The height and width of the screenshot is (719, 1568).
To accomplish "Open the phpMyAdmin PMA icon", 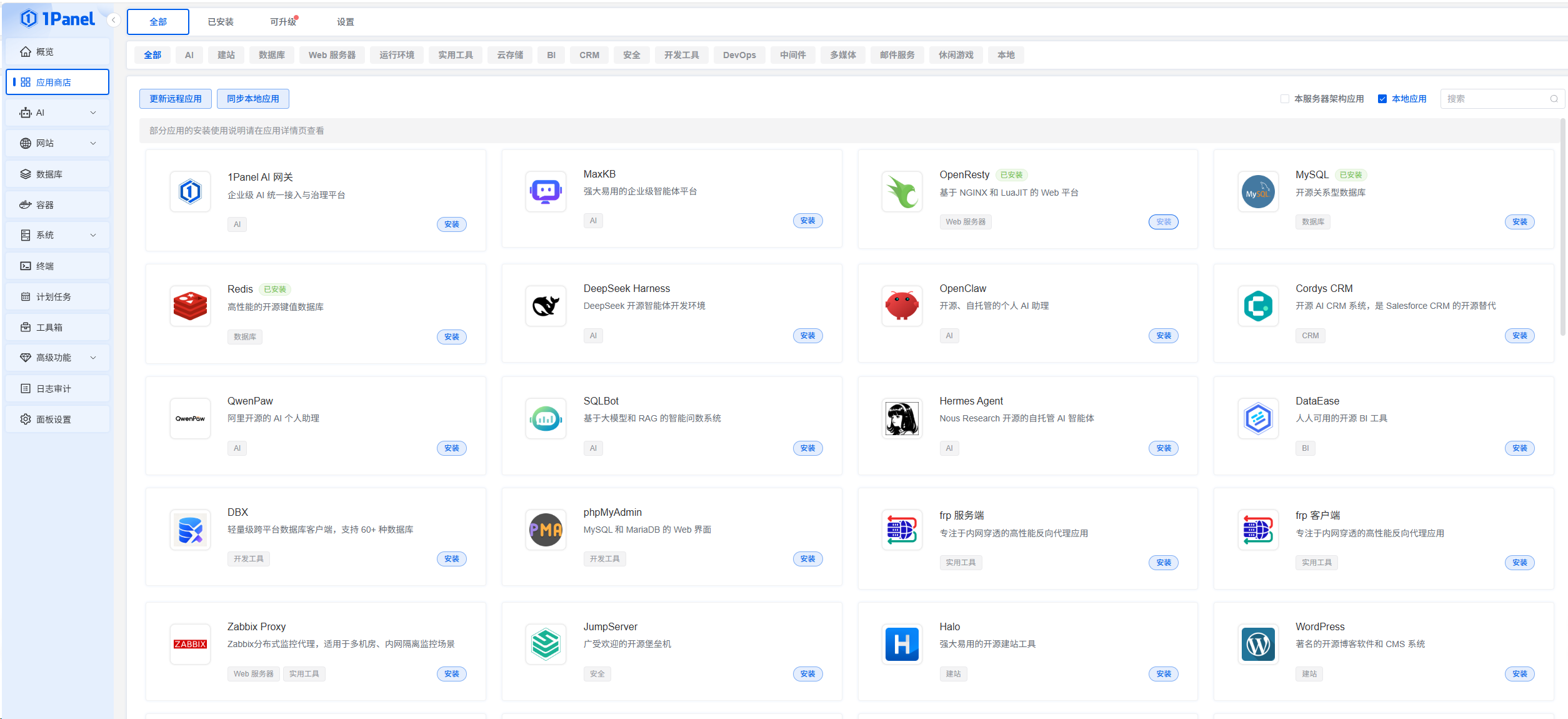I will pyautogui.click(x=546, y=530).
